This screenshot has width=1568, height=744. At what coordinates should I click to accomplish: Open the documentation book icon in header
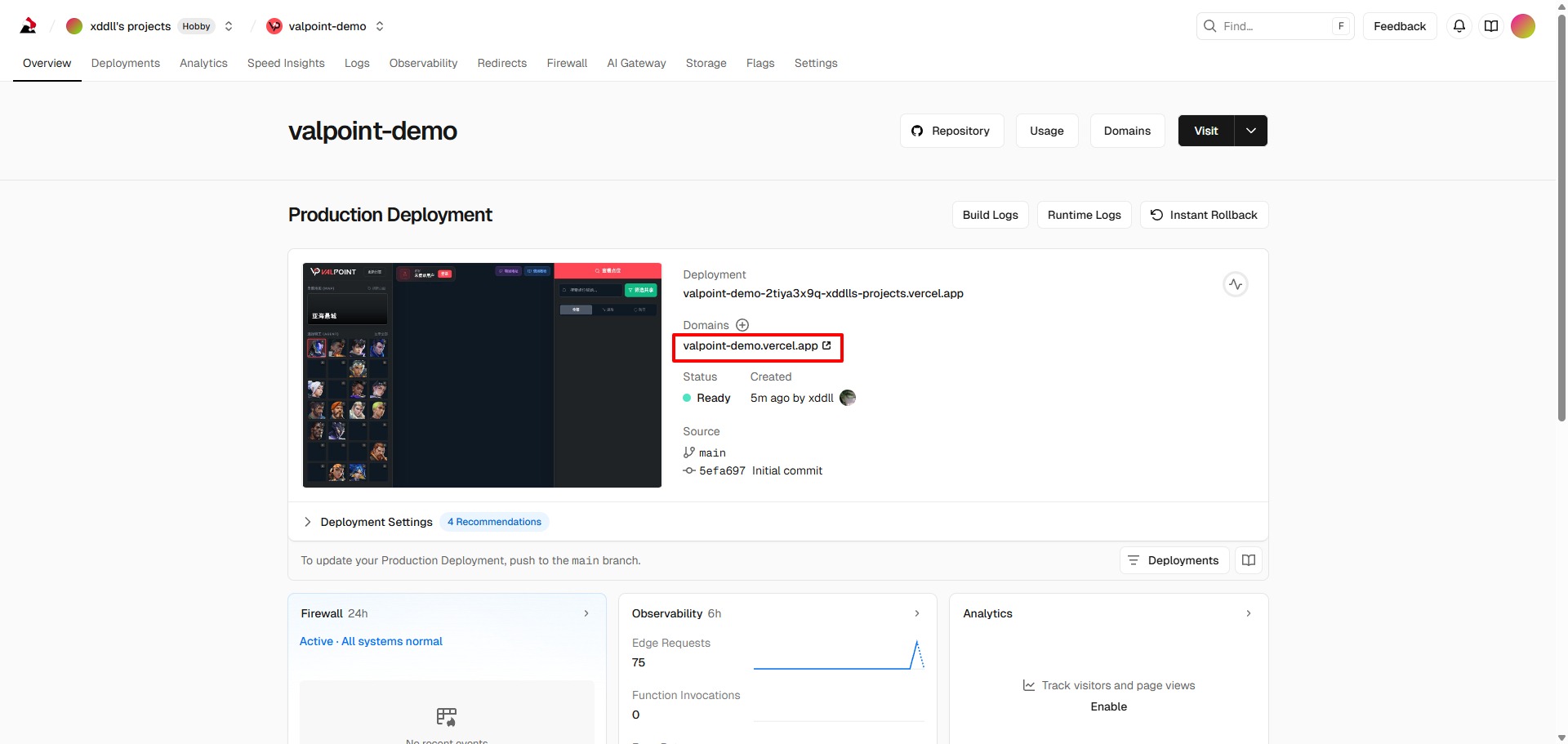[1491, 26]
